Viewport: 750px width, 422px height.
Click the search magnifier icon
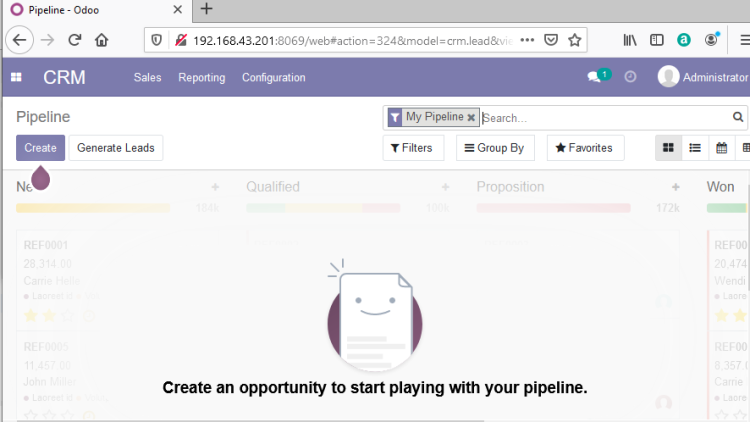tap(738, 117)
